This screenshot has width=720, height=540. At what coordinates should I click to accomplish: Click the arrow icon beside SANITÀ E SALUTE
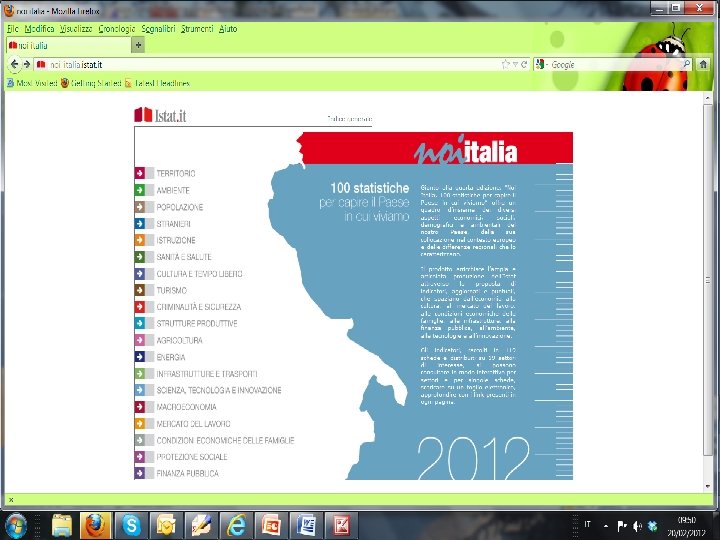(x=140, y=257)
